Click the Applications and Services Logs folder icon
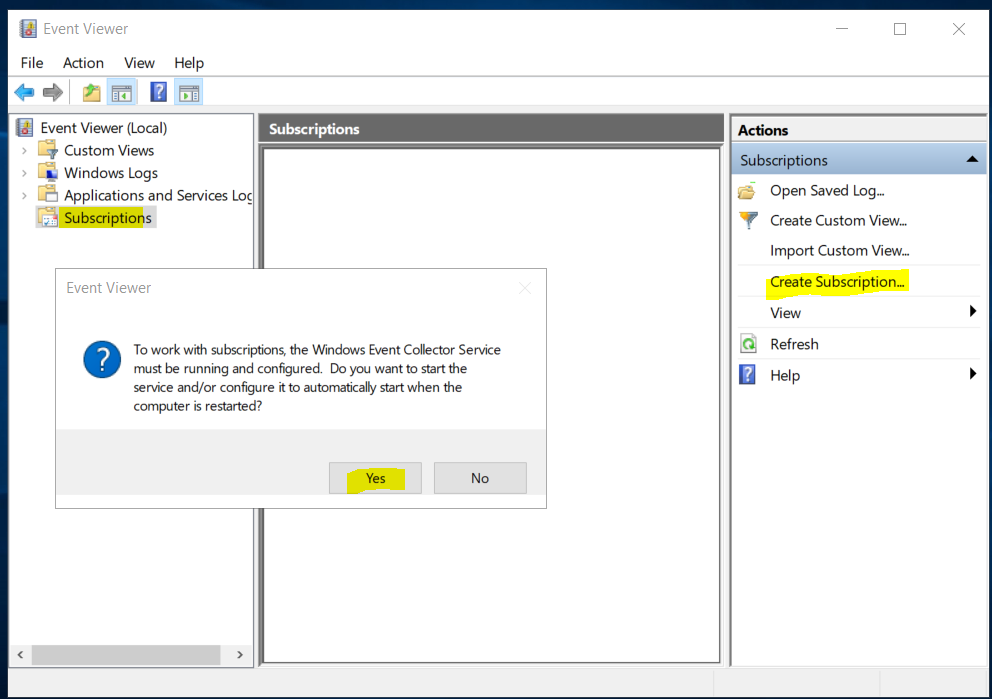Screen dimensions: 992x699 pyautogui.click(x=48, y=194)
